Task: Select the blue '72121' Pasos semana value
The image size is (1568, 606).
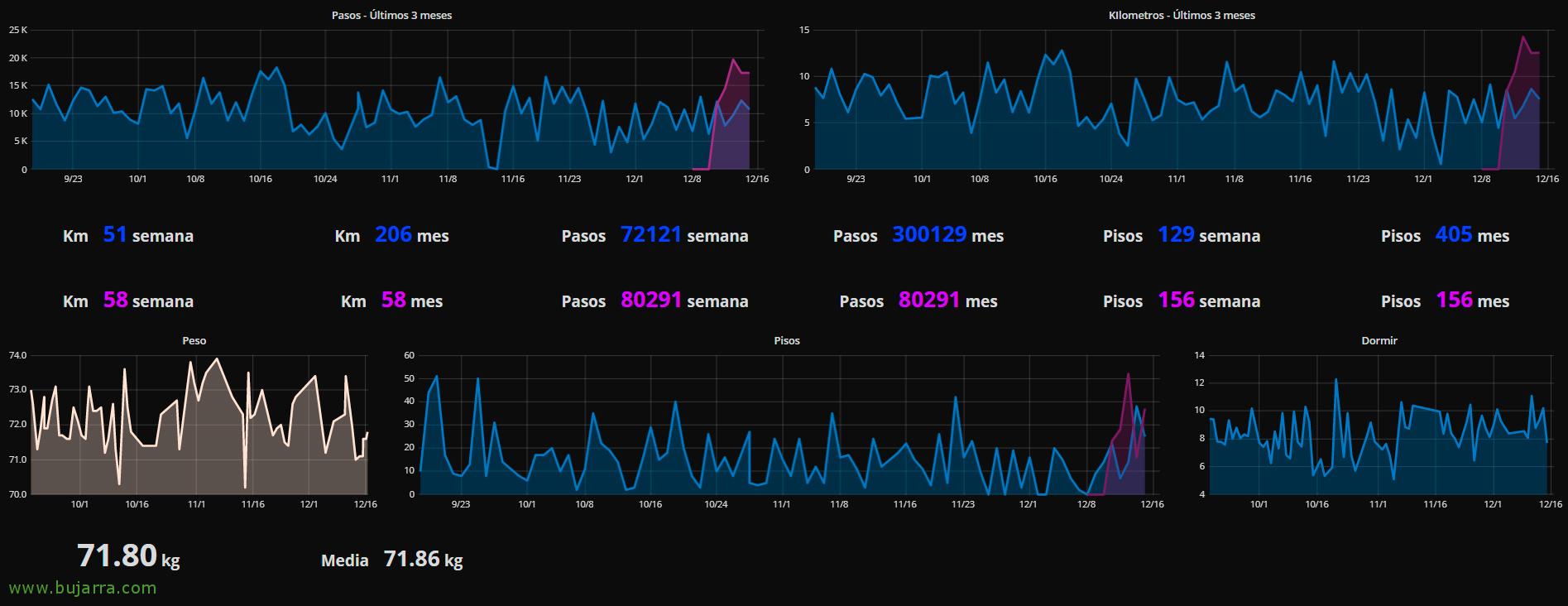Action: (x=651, y=235)
